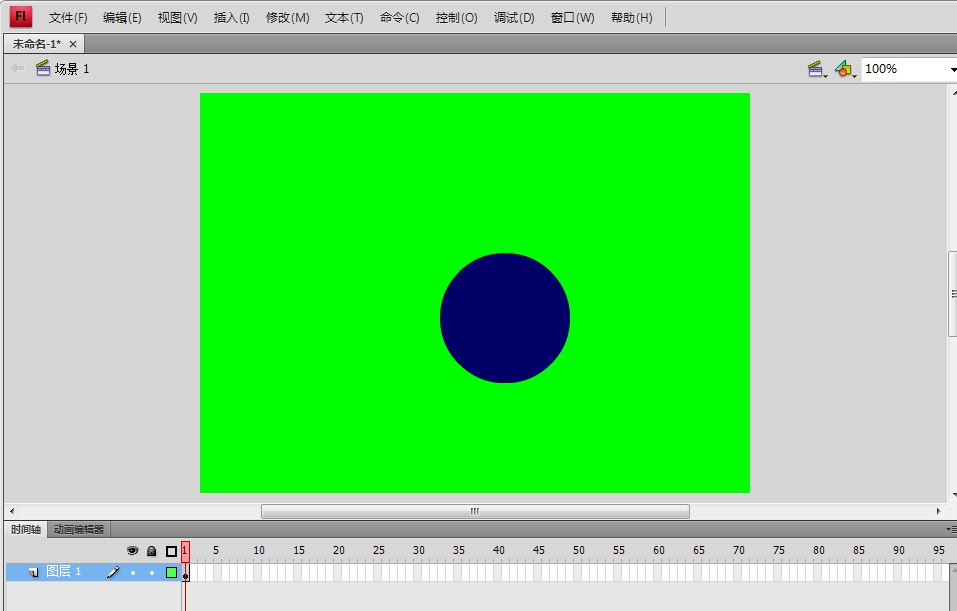Open the 编辑(E) menu
This screenshot has width=957, height=611.
pos(122,18)
